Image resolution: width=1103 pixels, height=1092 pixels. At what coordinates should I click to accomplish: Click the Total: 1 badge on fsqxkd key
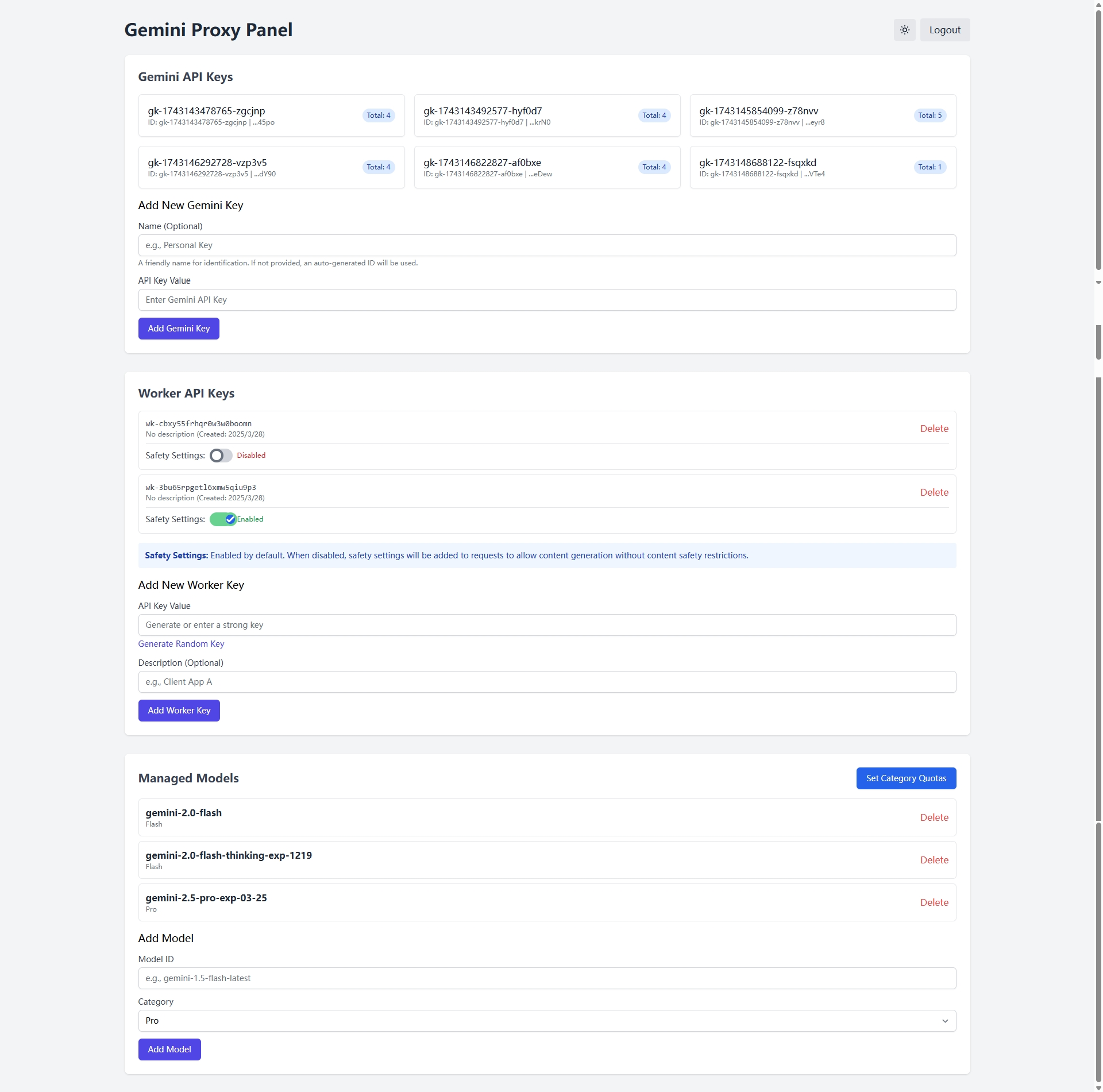(930, 167)
